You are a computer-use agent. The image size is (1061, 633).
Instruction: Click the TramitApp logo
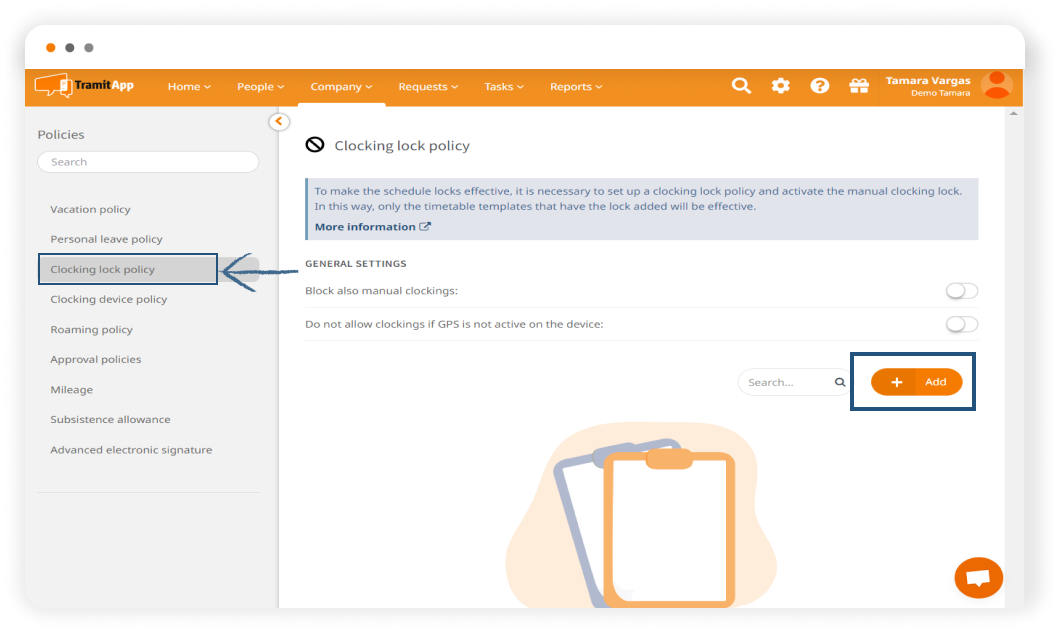85,86
